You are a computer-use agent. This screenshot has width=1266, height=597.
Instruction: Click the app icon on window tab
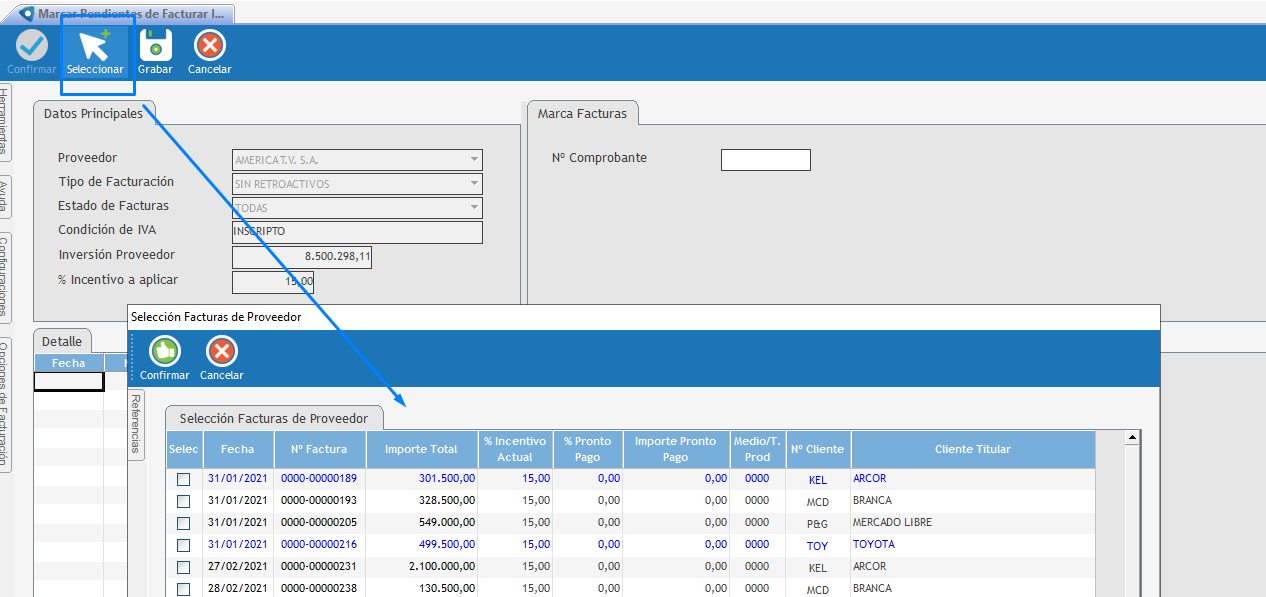pos(26,14)
